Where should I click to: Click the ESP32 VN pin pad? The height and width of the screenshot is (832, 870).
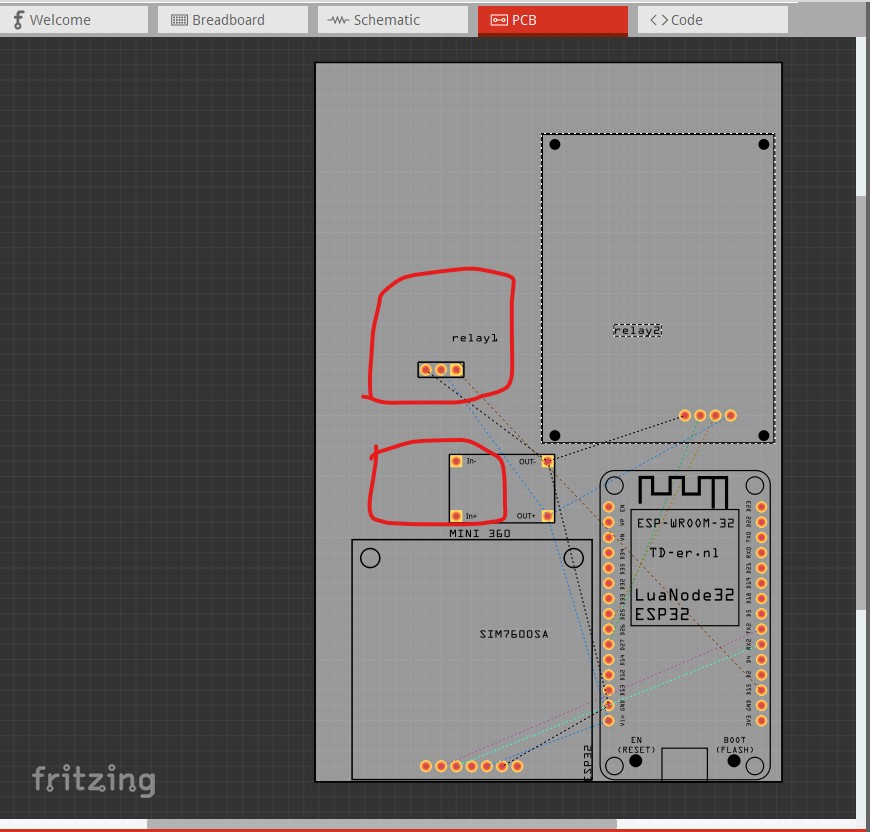coord(609,537)
